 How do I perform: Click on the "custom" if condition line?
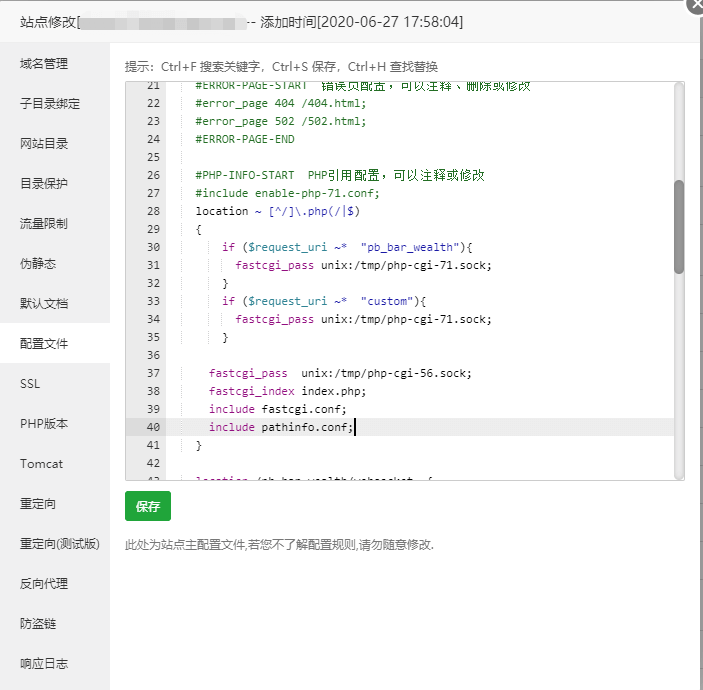point(324,301)
